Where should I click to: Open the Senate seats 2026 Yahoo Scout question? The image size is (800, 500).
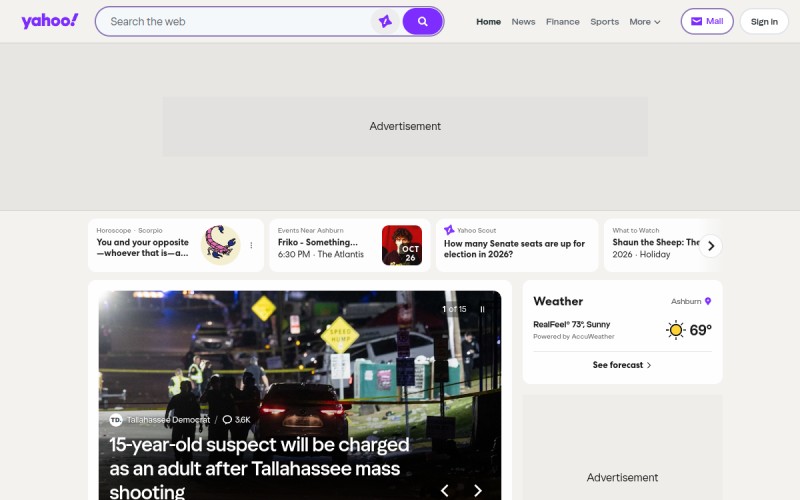[x=514, y=248]
